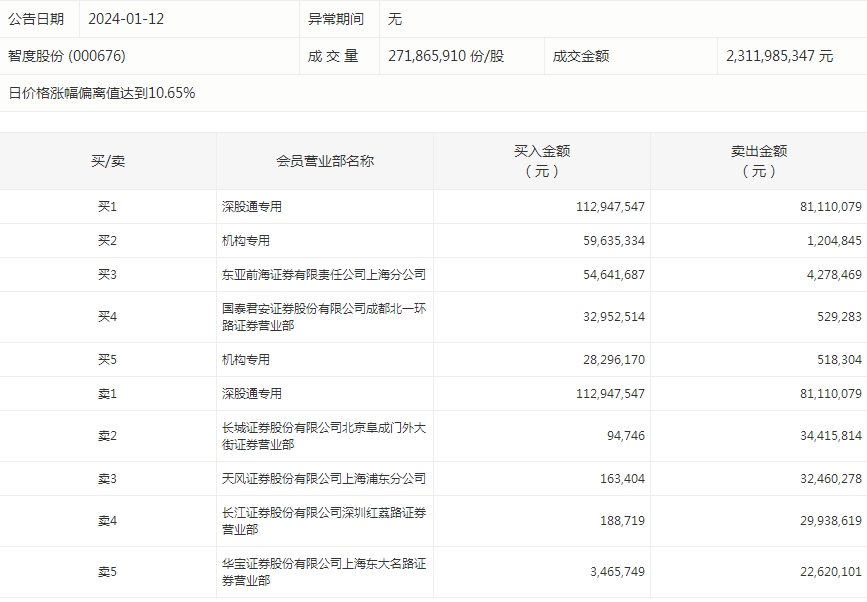Click buy amount 188,719

click(623, 521)
